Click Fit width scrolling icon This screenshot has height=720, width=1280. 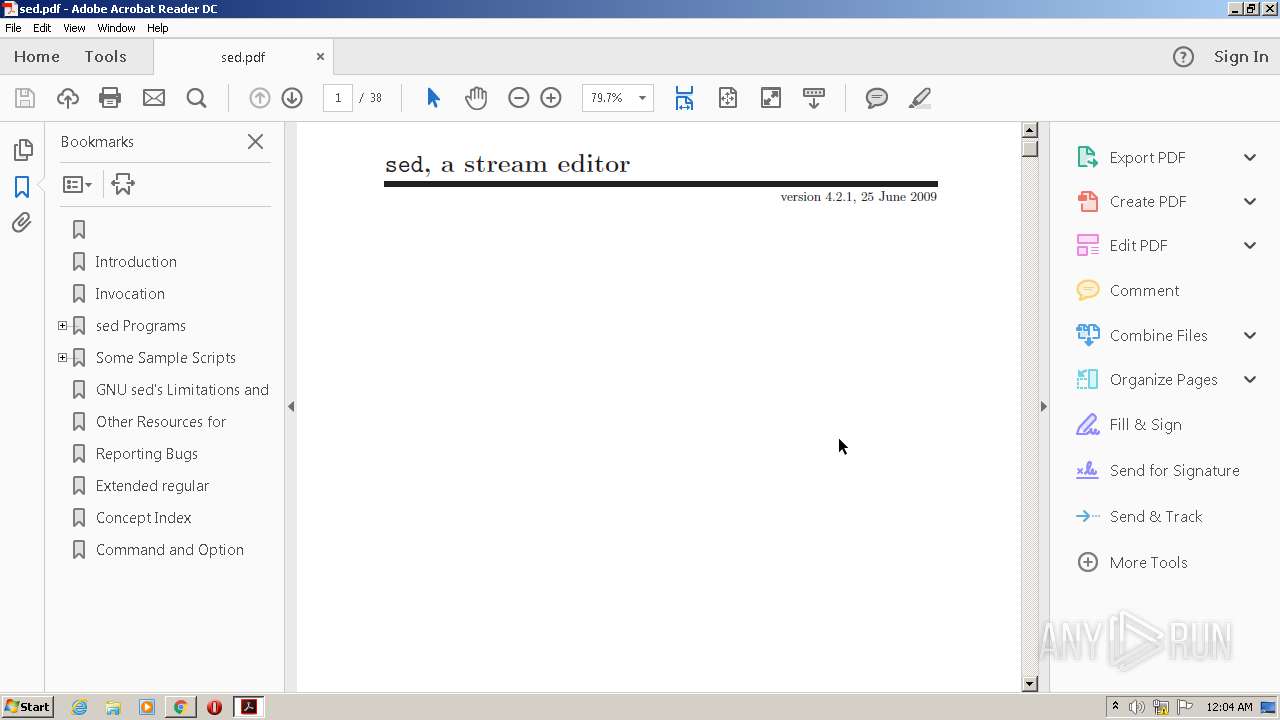point(684,98)
